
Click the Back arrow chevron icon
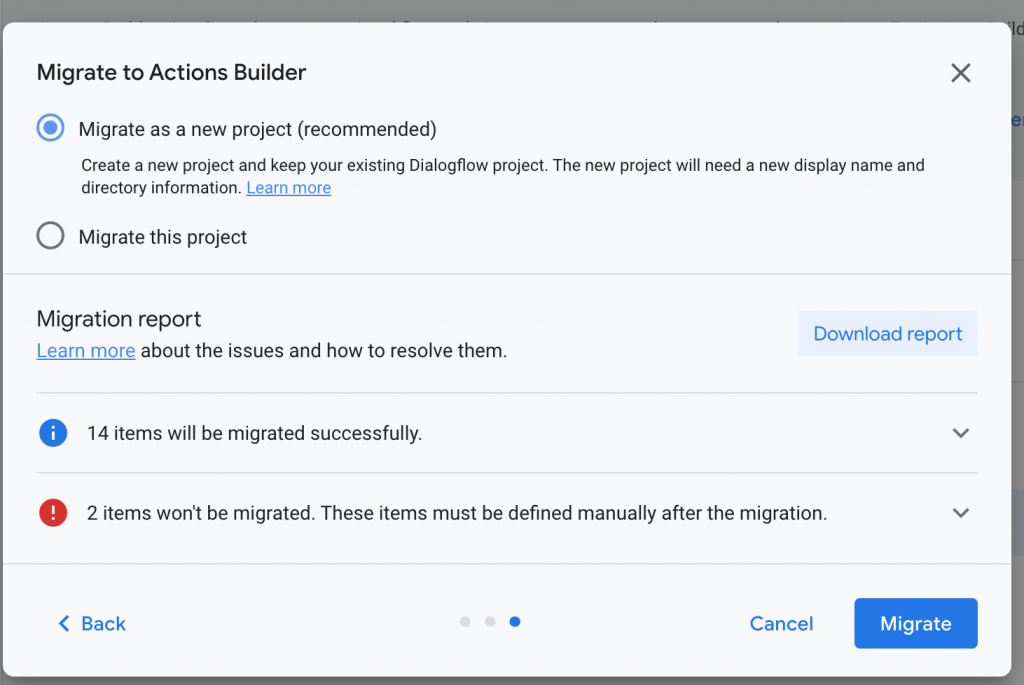[x=64, y=624]
